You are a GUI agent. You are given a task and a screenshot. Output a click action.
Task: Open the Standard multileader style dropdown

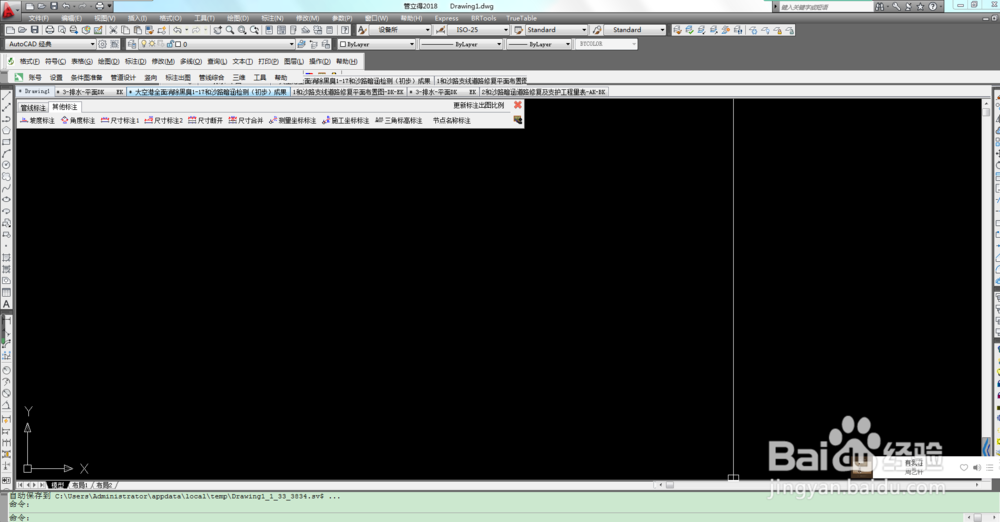[635, 30]
